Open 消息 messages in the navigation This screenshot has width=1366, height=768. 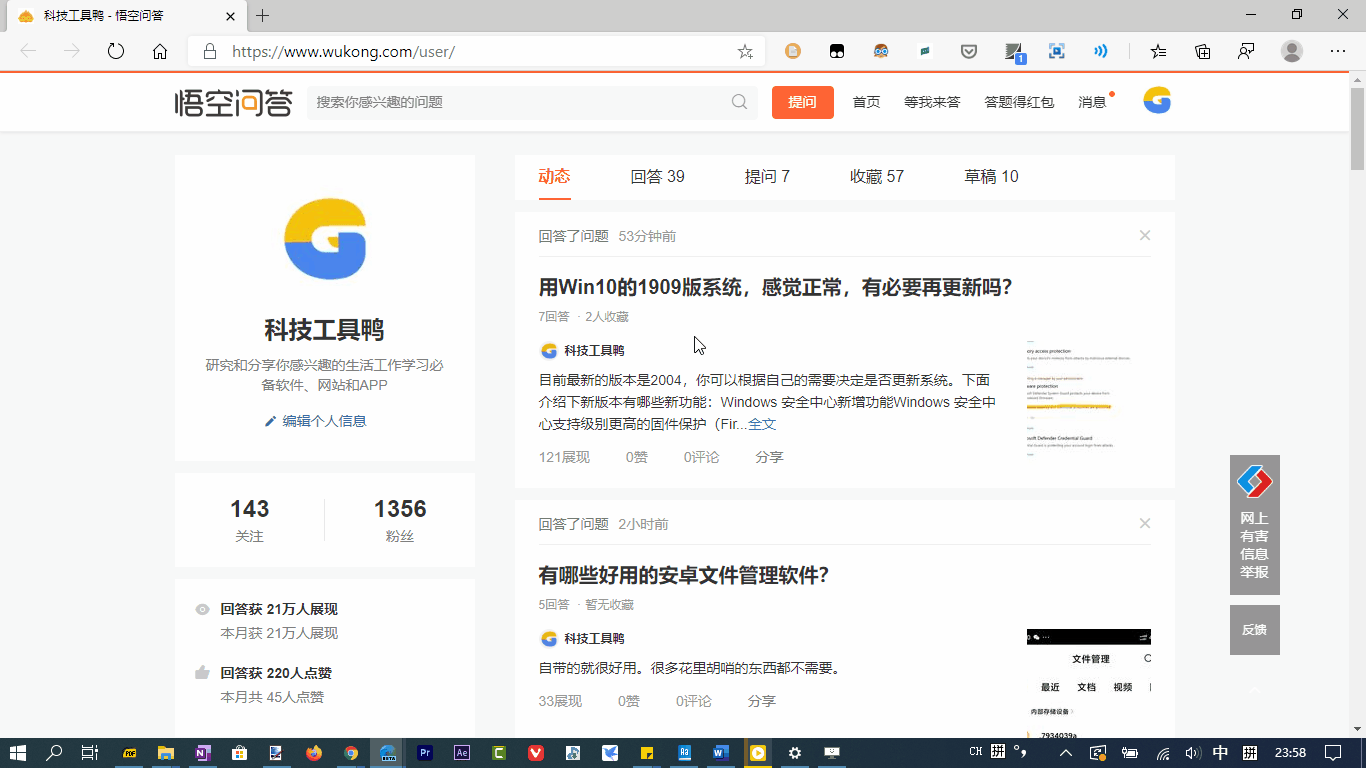[x=1093, y=102]
